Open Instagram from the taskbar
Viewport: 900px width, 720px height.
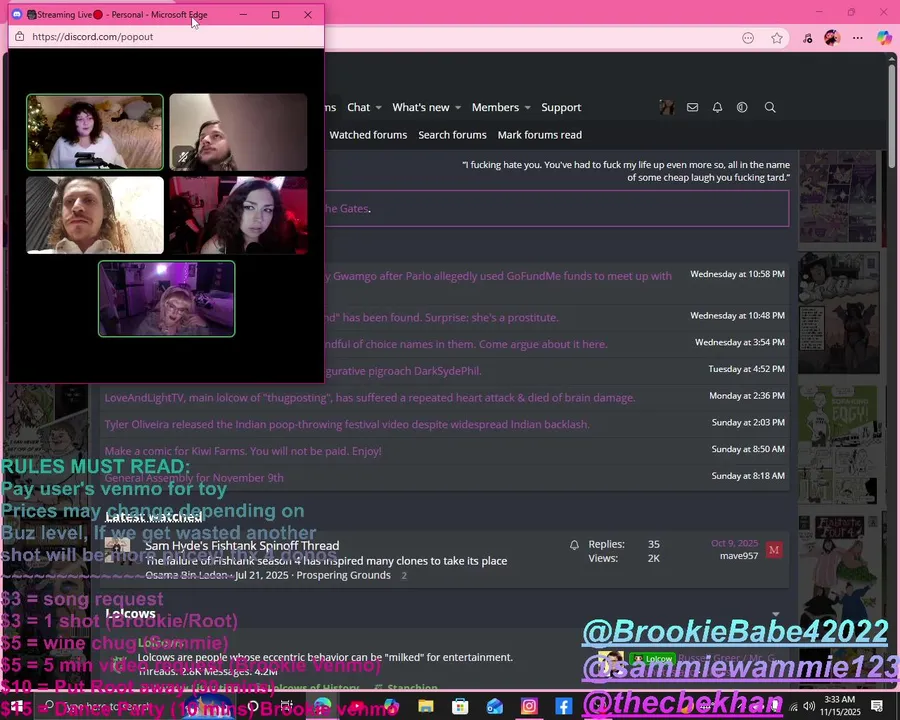point(529,706)
